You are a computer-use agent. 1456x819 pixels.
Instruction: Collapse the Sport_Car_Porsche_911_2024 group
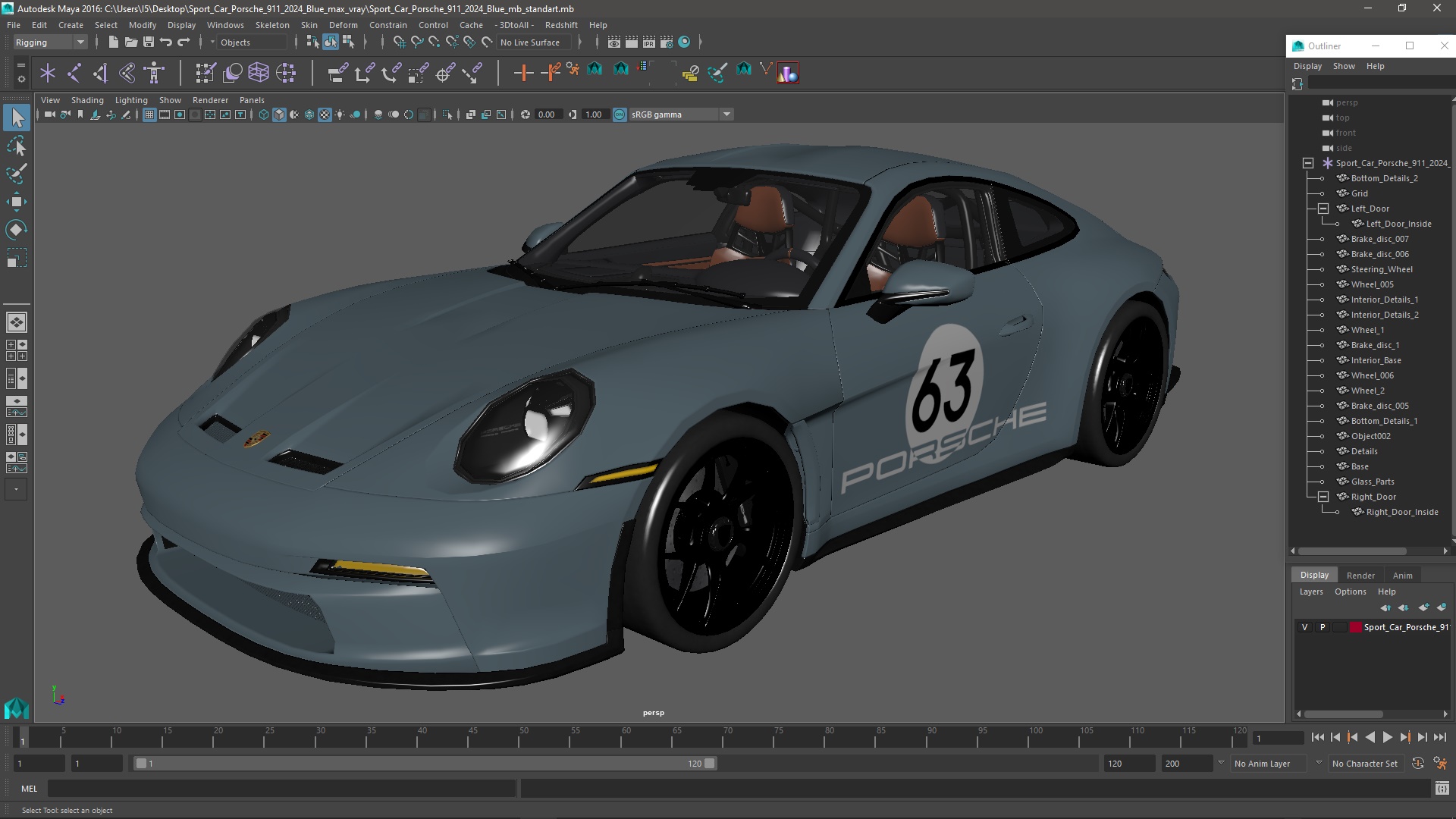point(1308,163)
